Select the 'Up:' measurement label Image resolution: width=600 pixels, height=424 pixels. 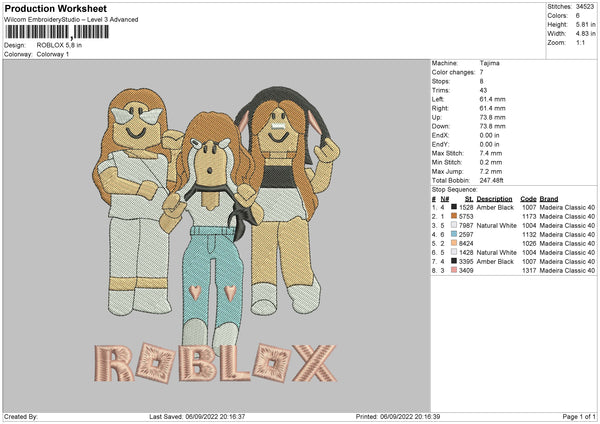(437, 117)
